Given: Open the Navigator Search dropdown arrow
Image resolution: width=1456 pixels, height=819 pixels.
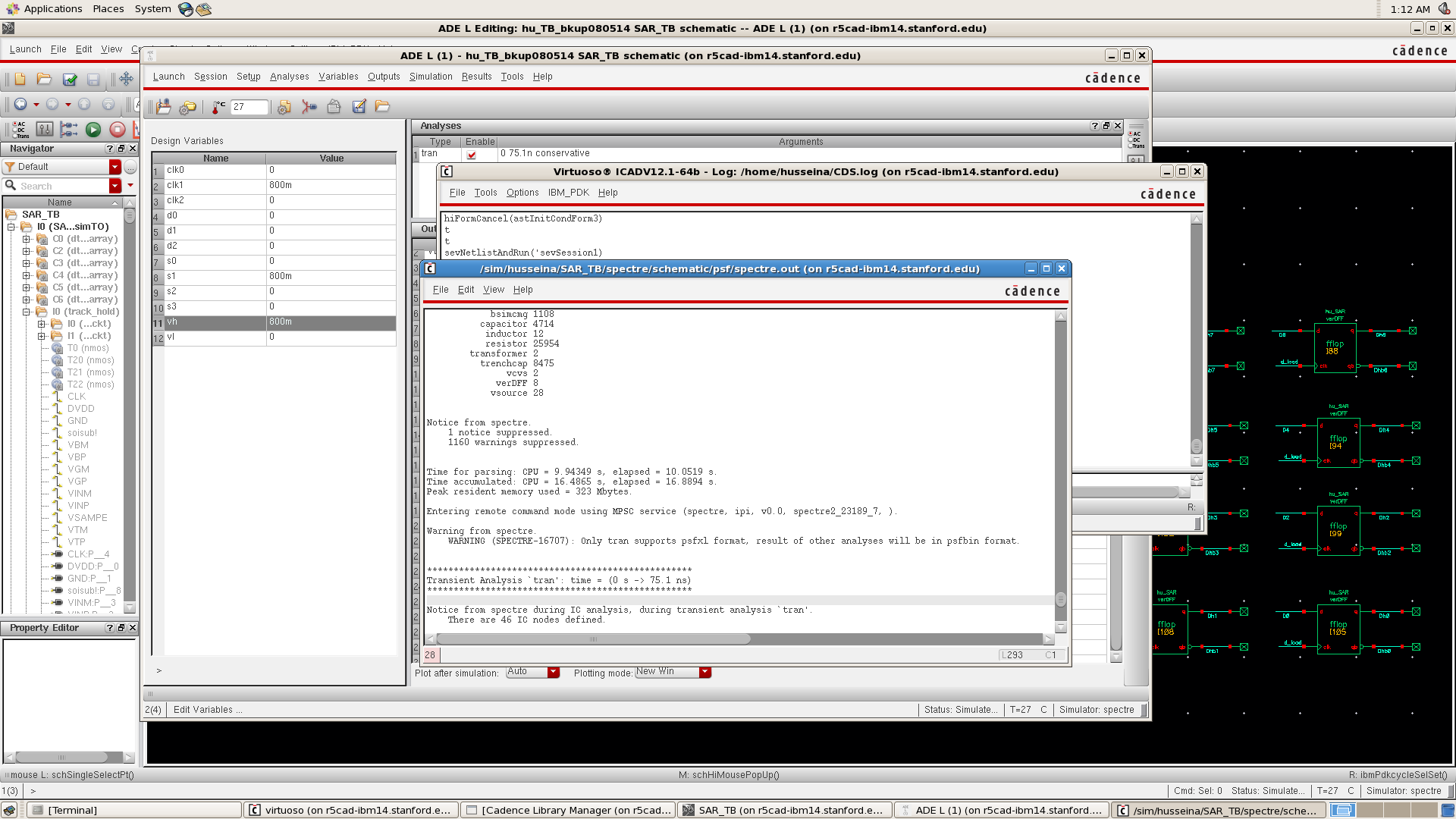Looking at the screenshot, I should tap(115, 186).
